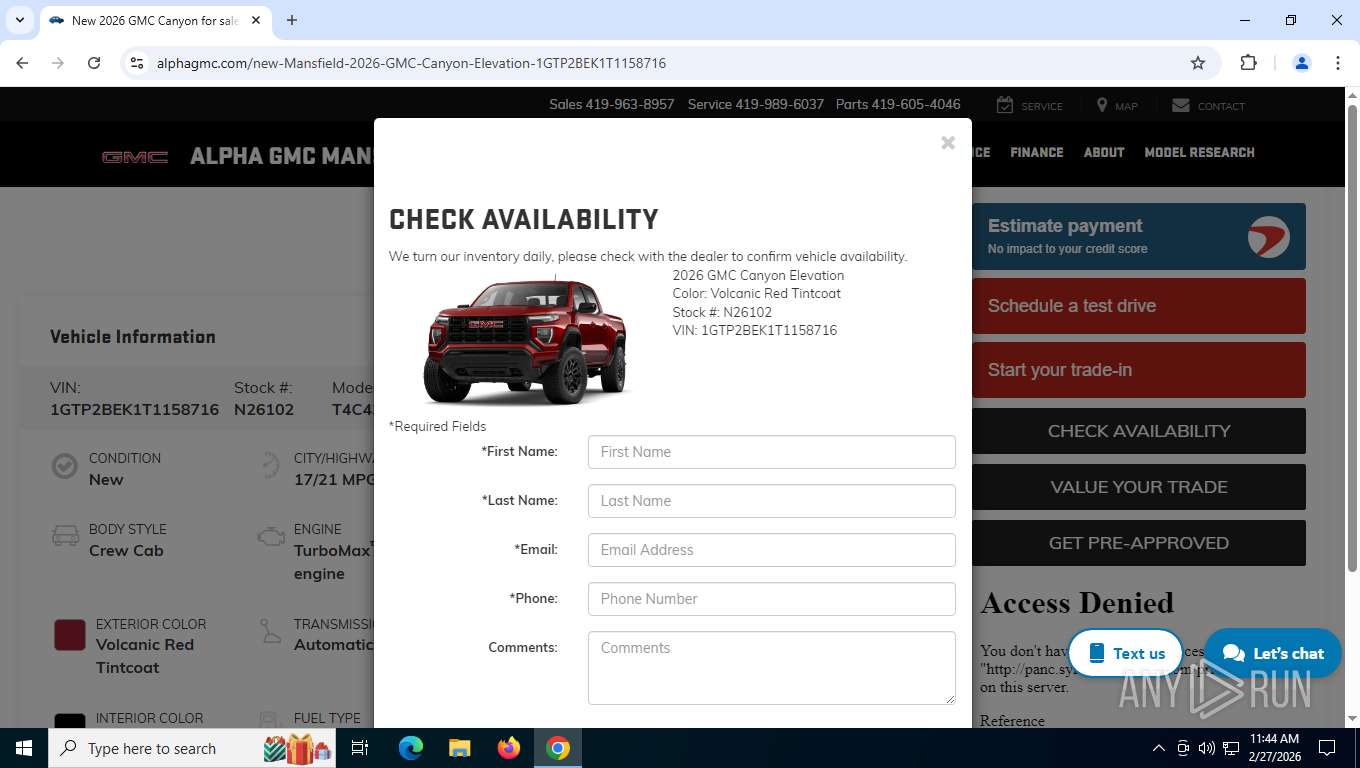Open the MODEL RESEARCH menu
The height and width of the screenshot is (768, 1360).
pos(1199,152)
